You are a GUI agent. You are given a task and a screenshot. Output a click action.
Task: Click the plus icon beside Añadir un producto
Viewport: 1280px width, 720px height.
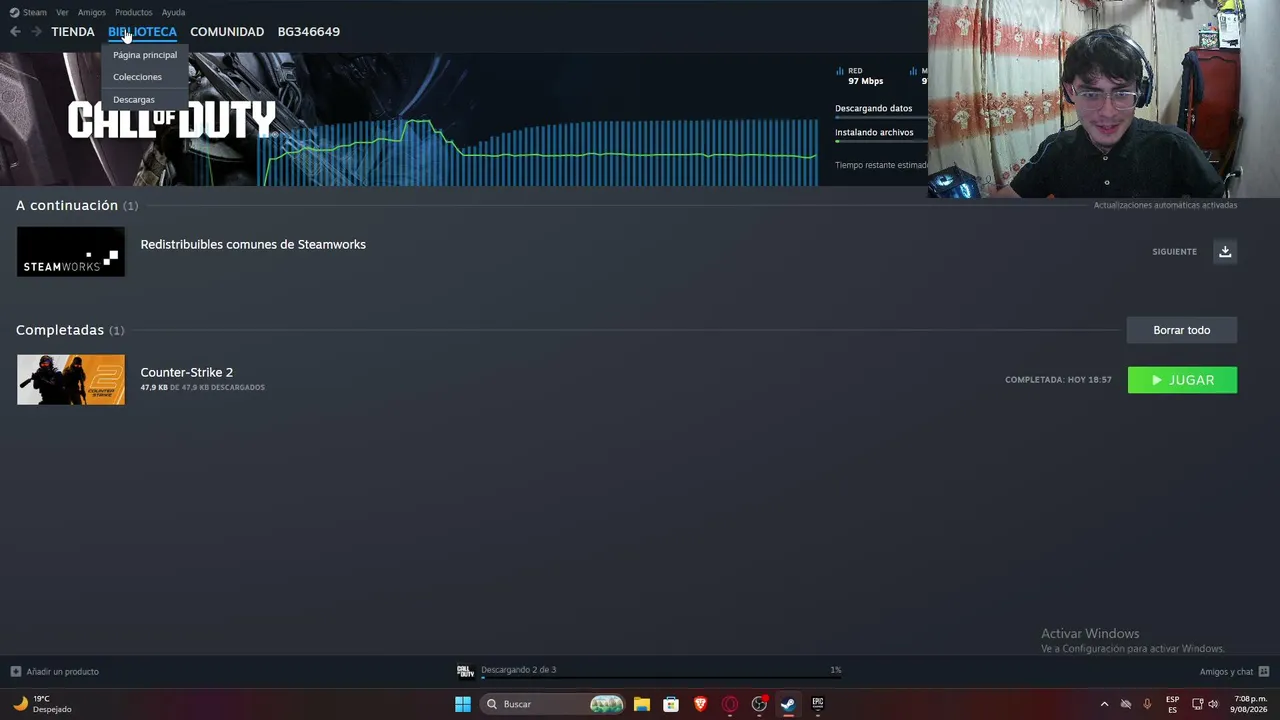click(x=15, y=671)
